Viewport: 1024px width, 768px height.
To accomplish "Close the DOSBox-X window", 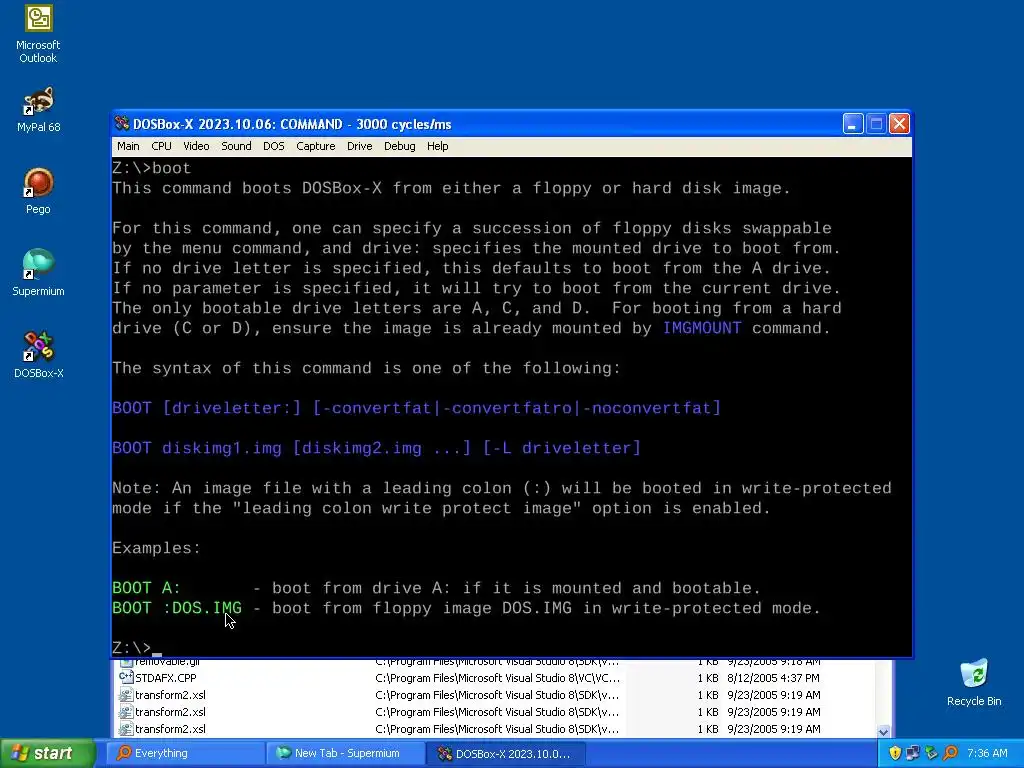I will coord(899,123).
